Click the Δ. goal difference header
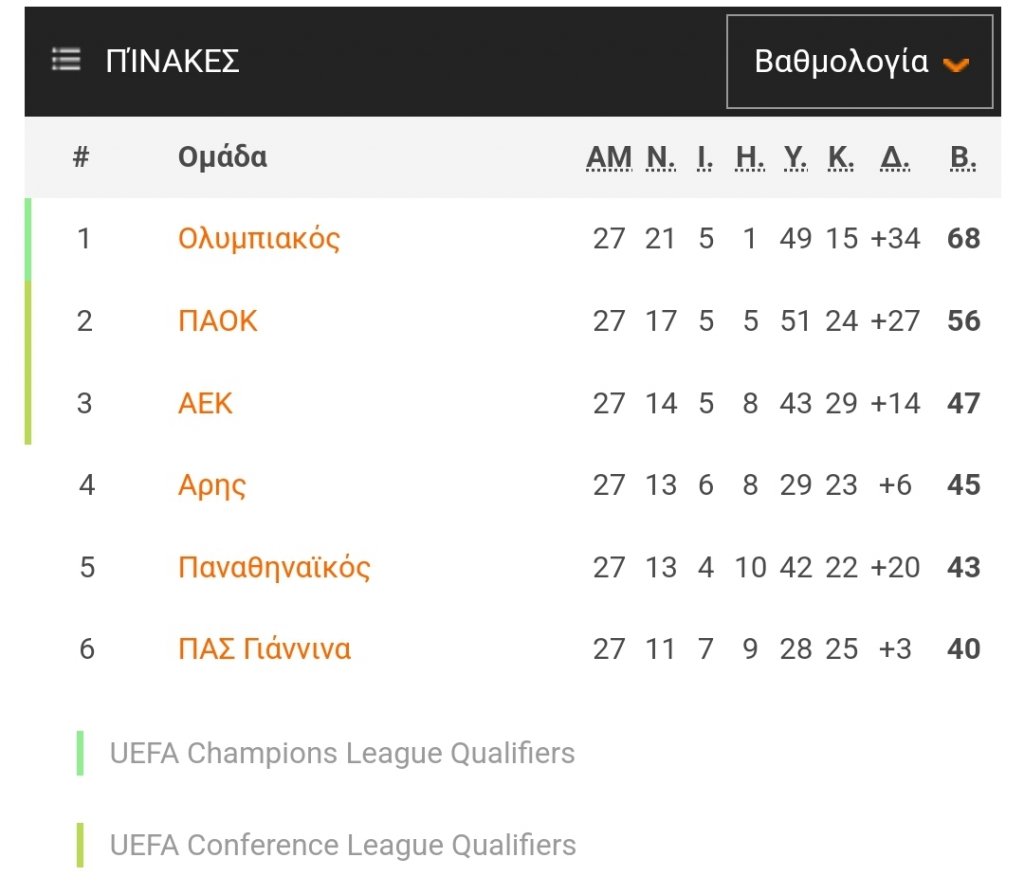 pos(895,158)
